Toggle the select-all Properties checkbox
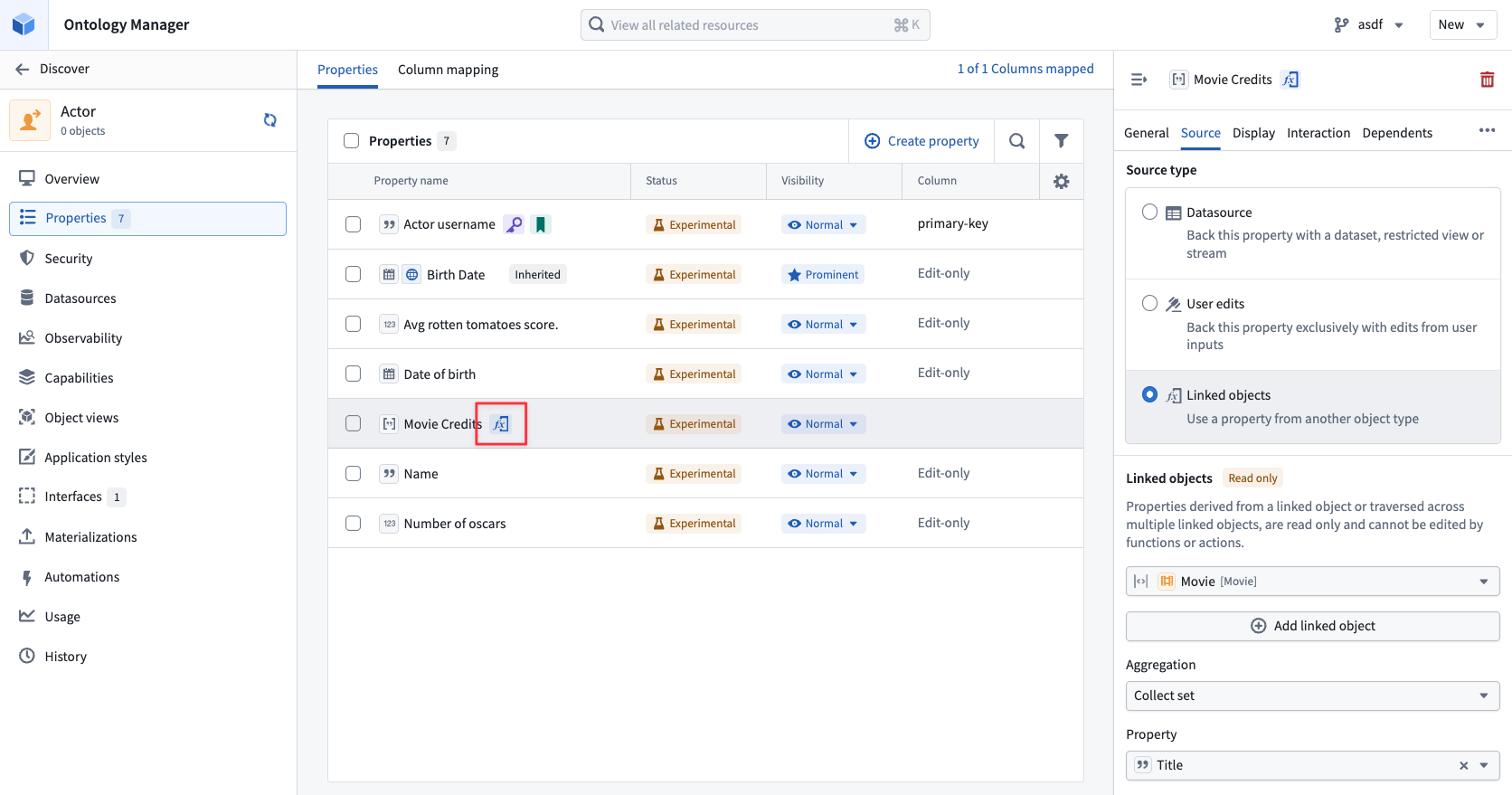Viewport: 1512px width, 795px height. tap(352, 141)
